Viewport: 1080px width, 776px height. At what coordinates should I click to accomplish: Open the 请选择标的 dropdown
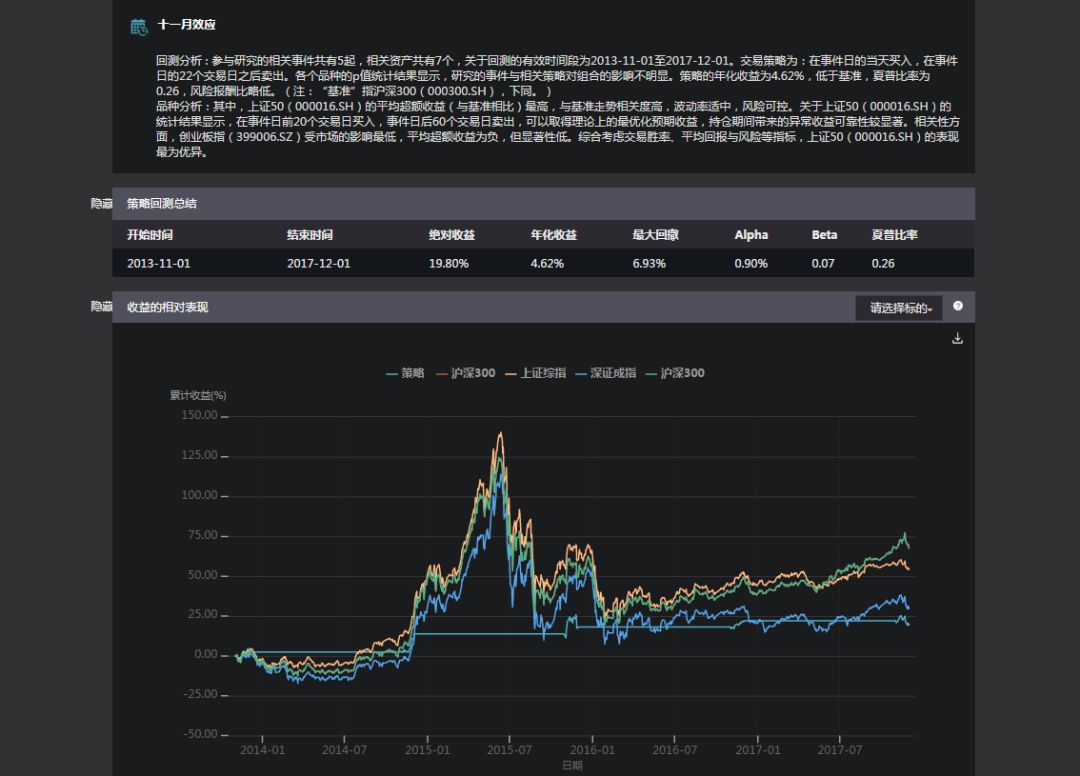coord(899,308)
